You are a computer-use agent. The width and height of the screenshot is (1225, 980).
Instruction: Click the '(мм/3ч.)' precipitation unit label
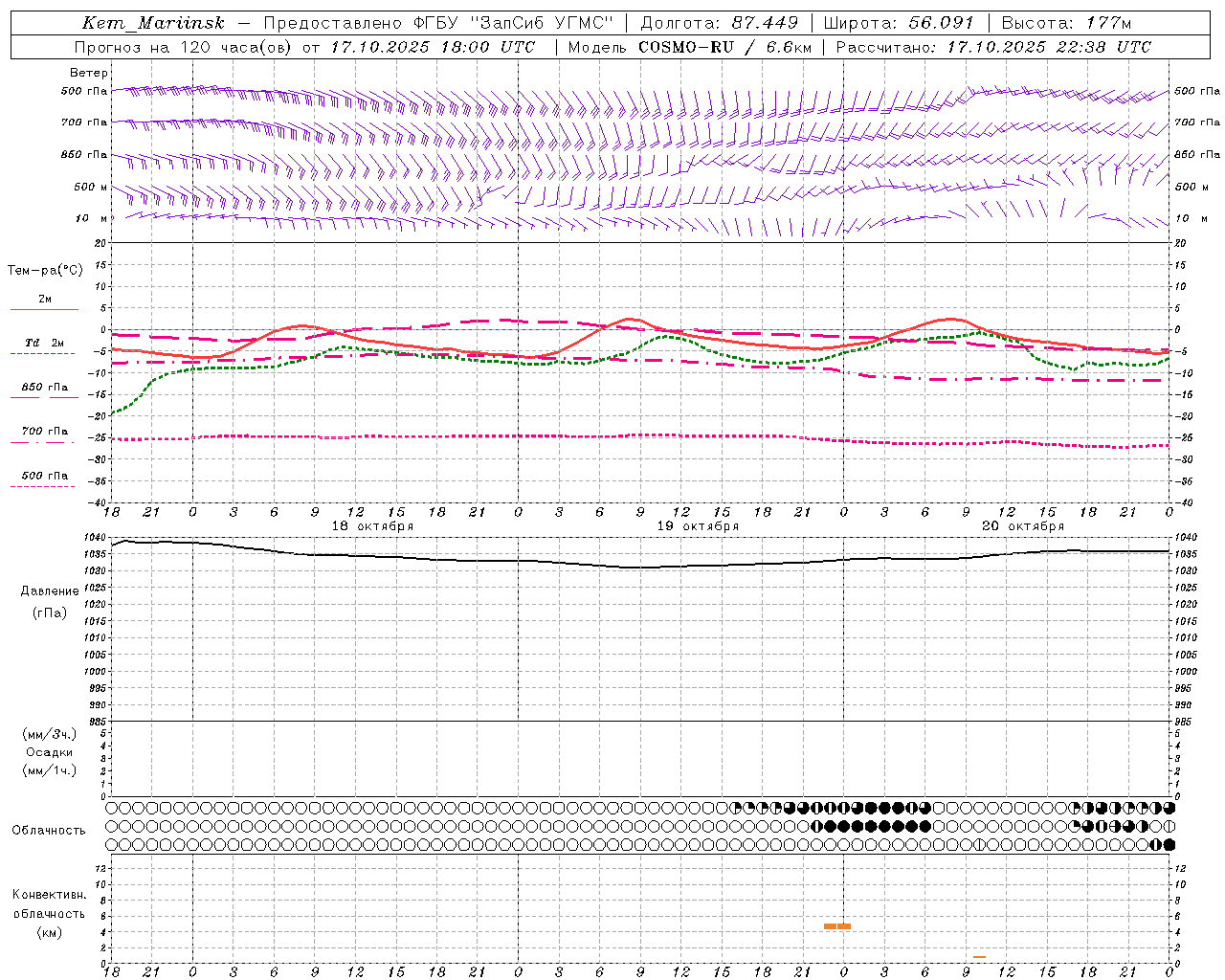click(x=50, y=734)
